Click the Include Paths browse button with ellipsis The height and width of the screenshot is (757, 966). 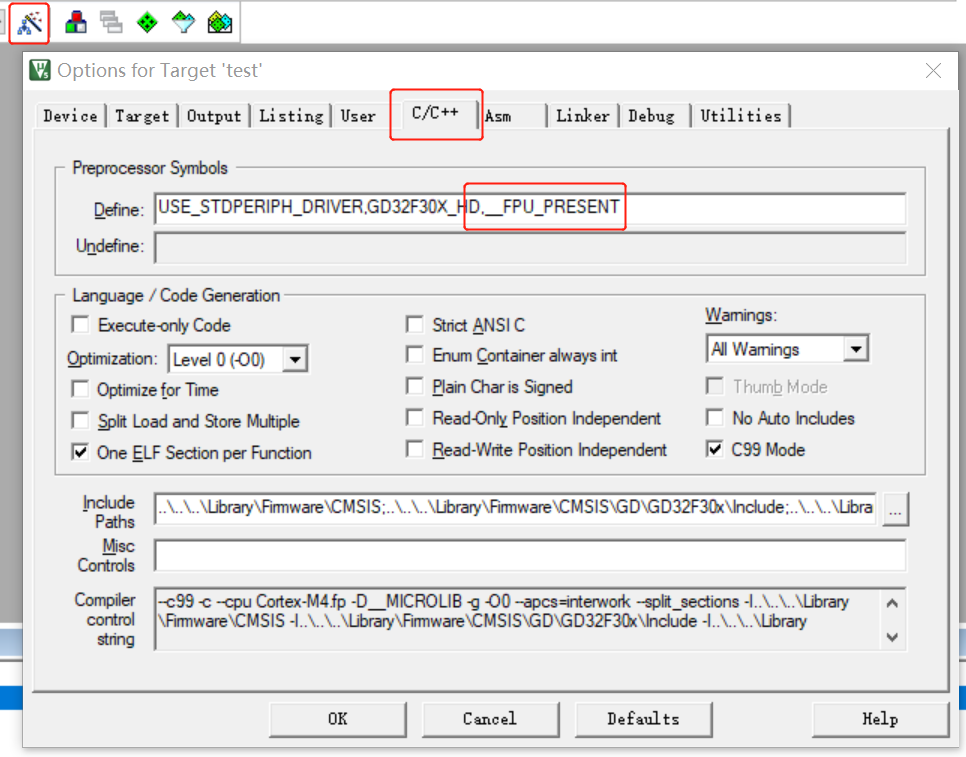895,509
